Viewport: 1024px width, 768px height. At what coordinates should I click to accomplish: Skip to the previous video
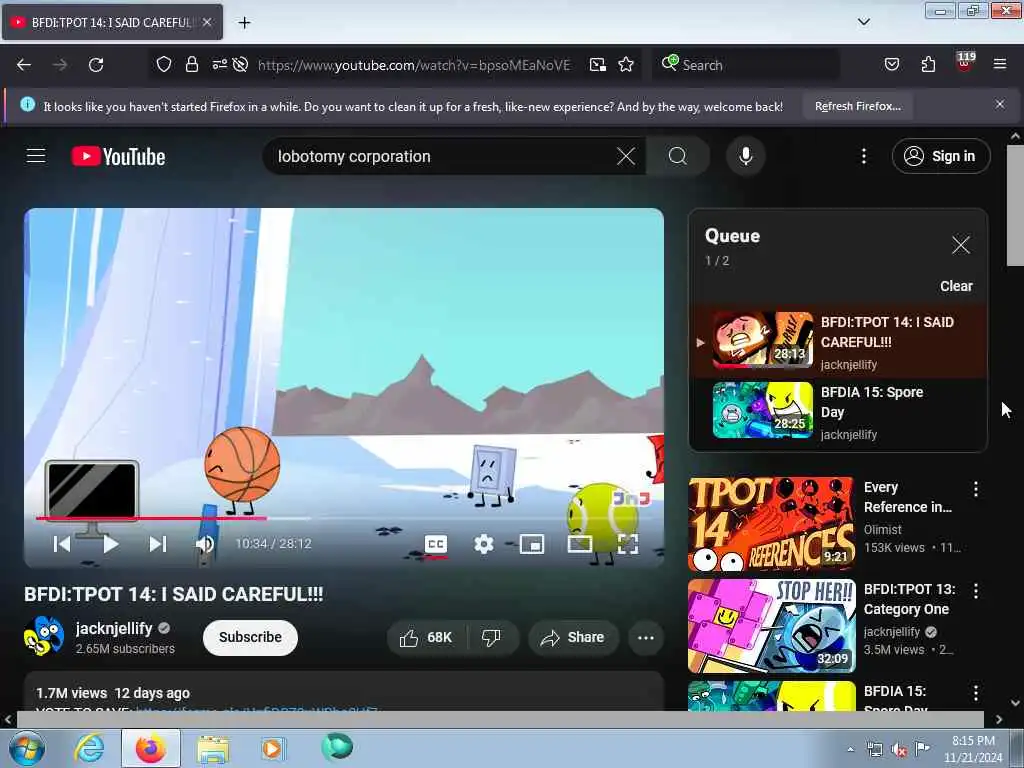(62, 543)
